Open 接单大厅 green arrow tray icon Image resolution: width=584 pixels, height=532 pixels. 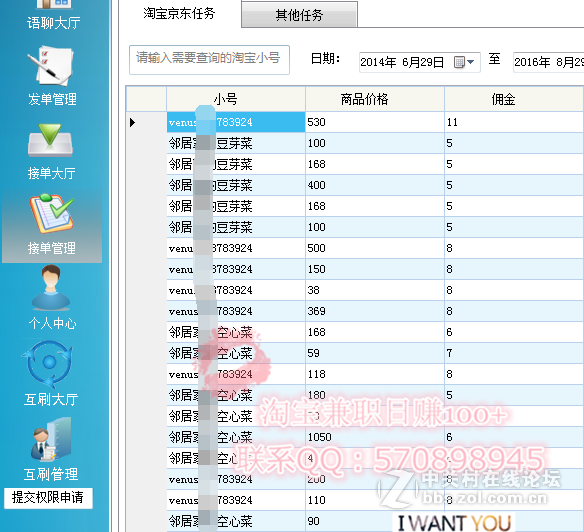[50, 140]
